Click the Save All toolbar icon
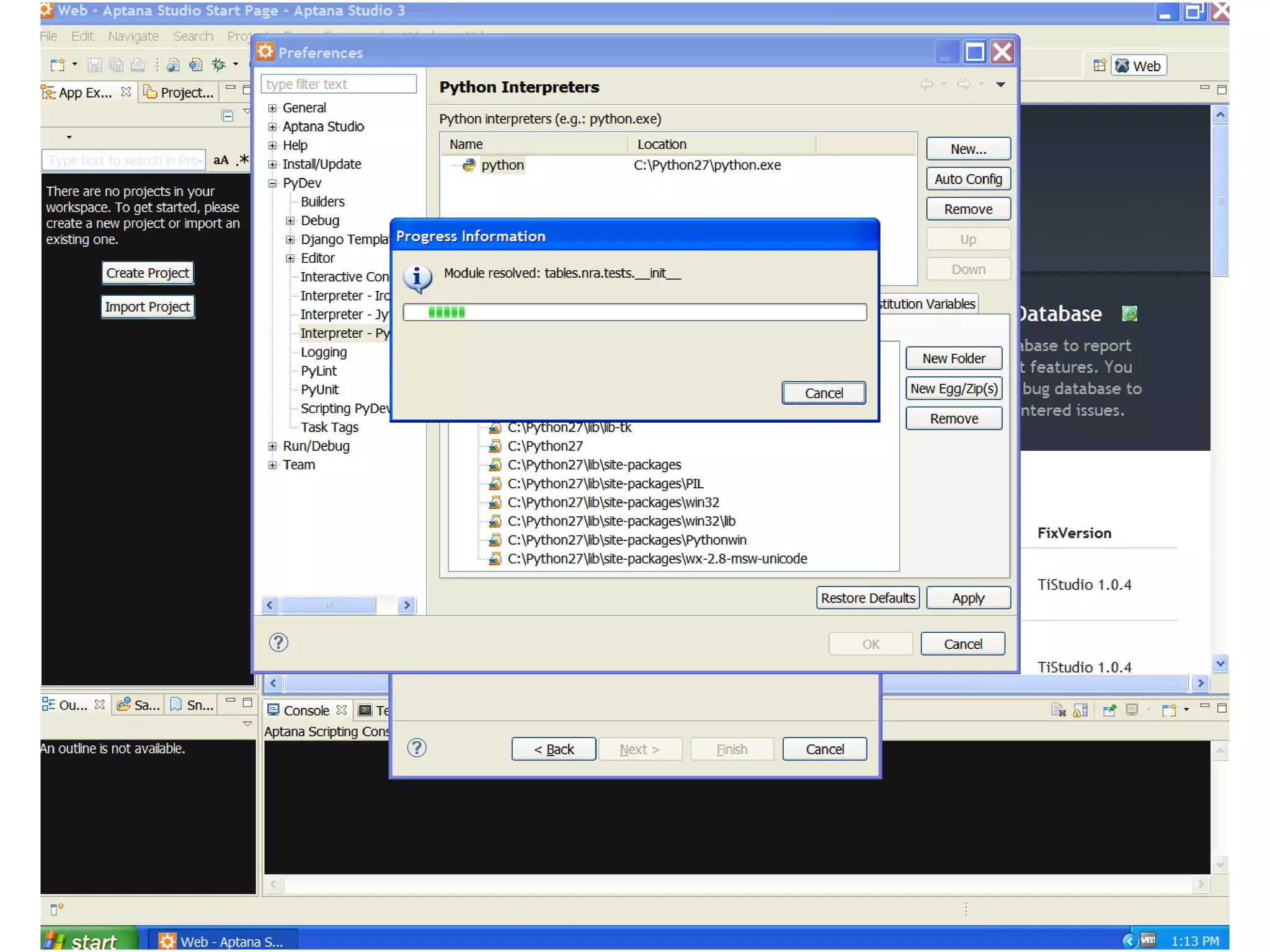This screenshot has height=952, width=1270. click(x=116, y=64)
